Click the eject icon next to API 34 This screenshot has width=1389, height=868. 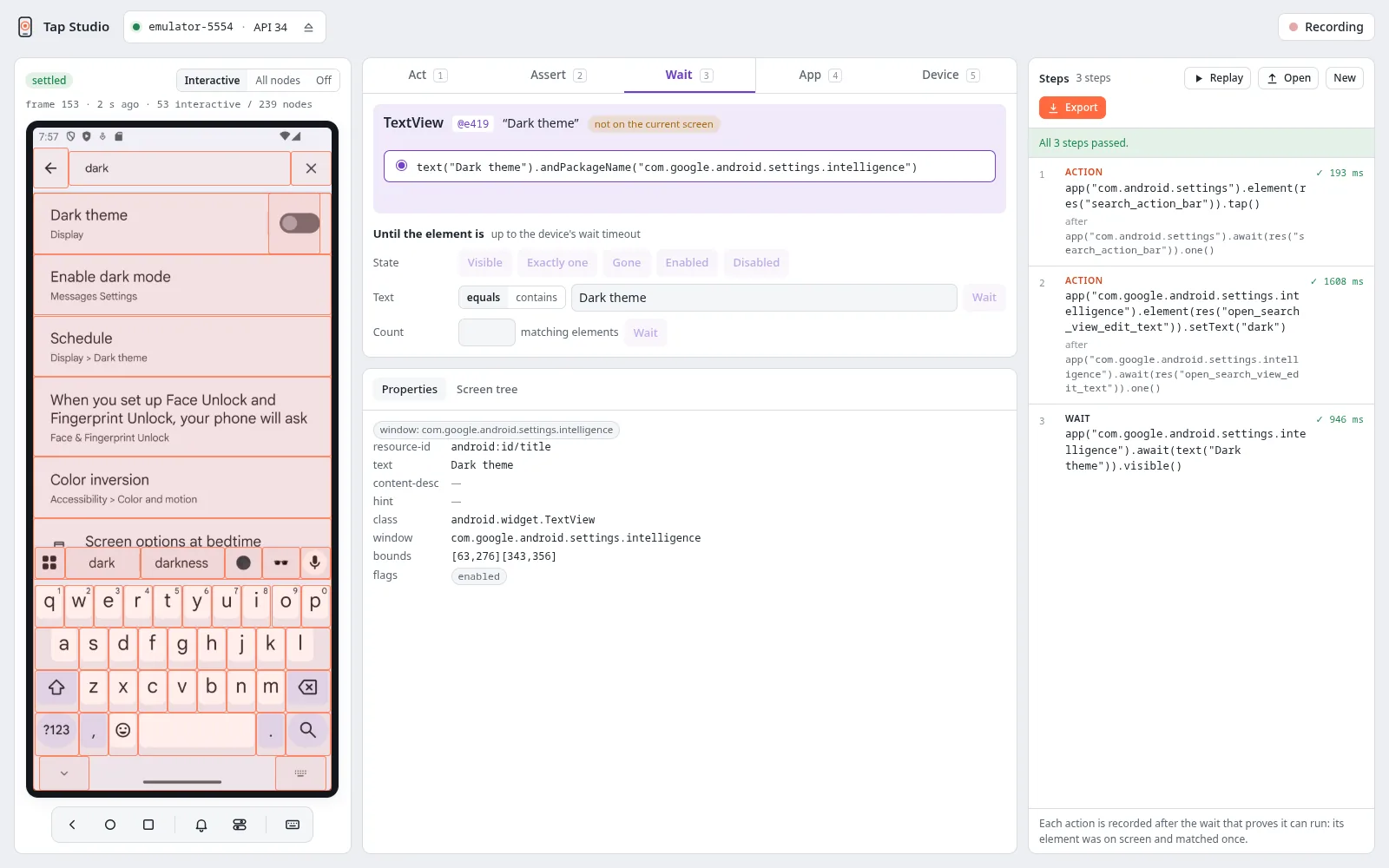[x=308, y=27]
